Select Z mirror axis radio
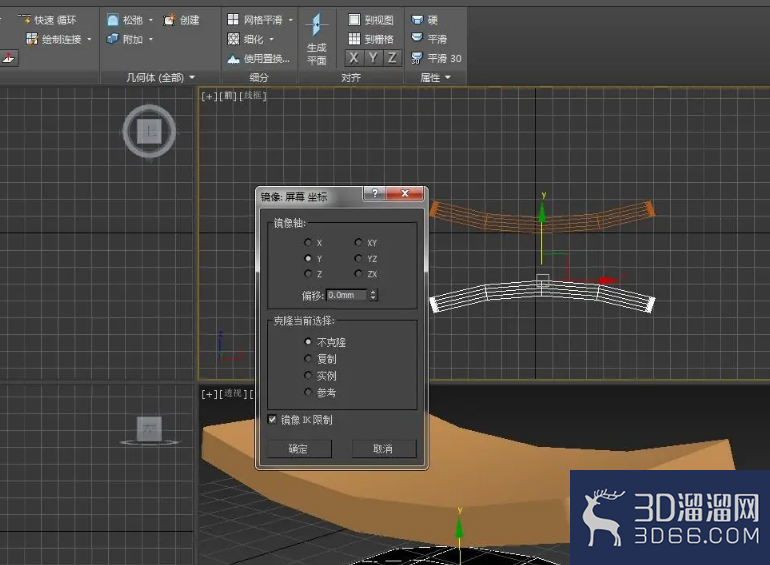The height and width of the screenshot is (565, 770). (x=308, y=273)
